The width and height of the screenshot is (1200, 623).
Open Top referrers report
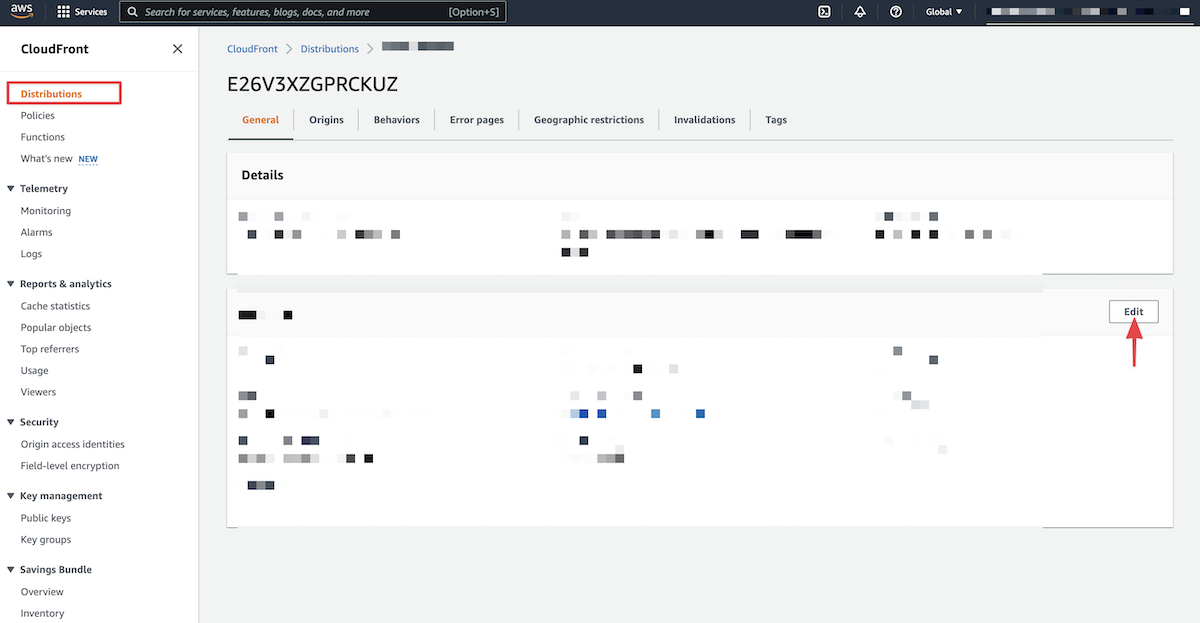(50, 349)
